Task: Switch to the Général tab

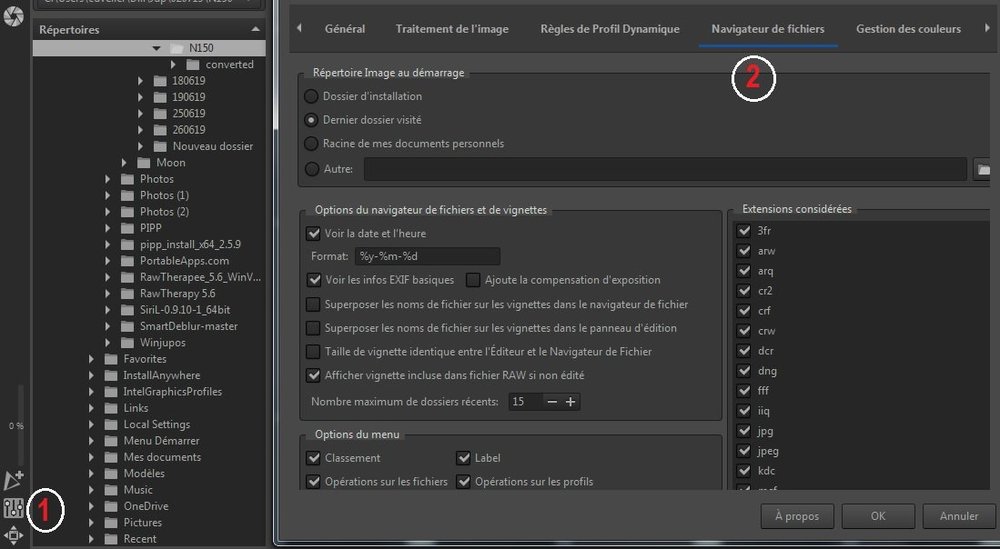Action: (x=345, y=29)
